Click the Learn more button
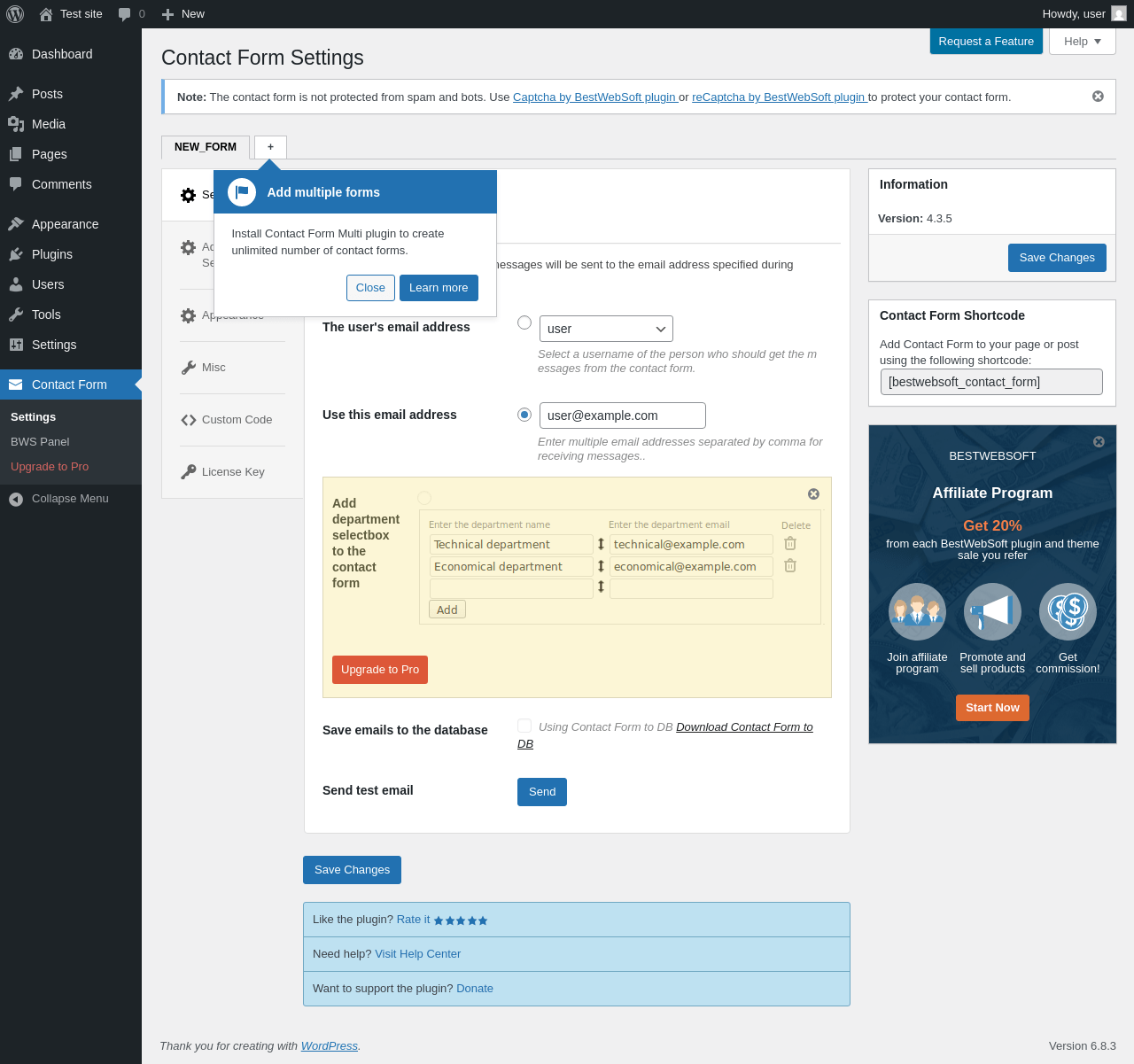 coord(439,288)
